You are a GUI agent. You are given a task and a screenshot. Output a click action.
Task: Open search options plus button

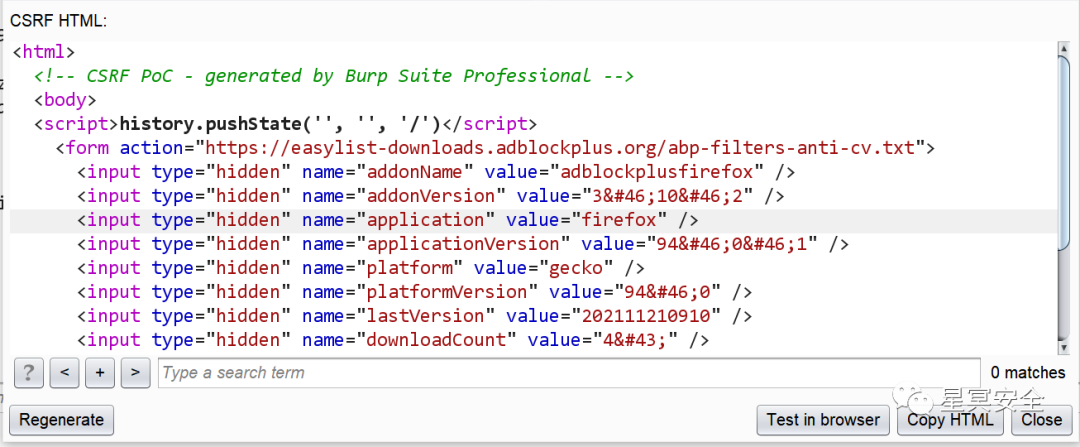99,373
